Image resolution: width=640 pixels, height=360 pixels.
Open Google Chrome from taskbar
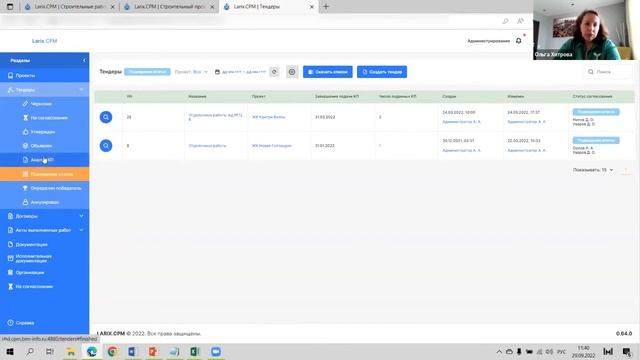click(x=112, y=351)
